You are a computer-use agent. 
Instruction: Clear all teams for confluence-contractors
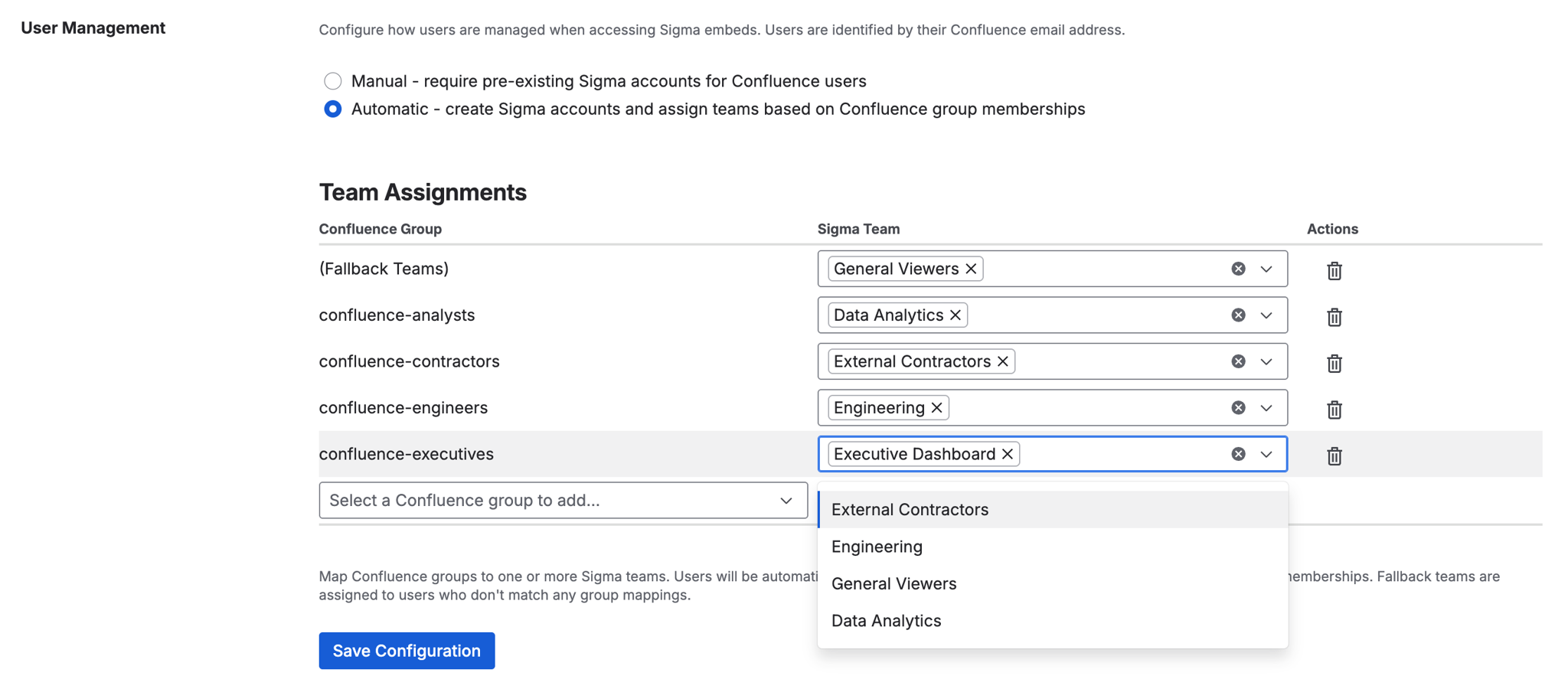1238,361
